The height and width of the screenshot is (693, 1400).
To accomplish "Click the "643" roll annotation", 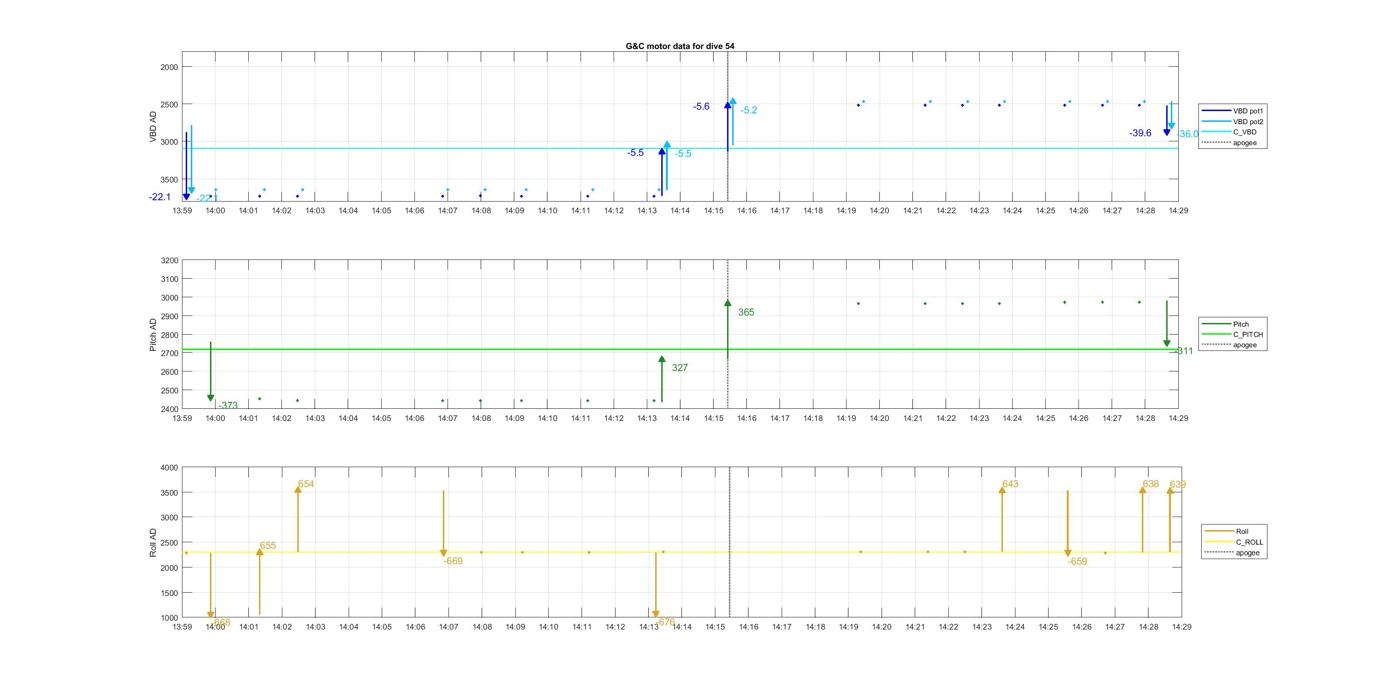I will tap(1010, 484).
